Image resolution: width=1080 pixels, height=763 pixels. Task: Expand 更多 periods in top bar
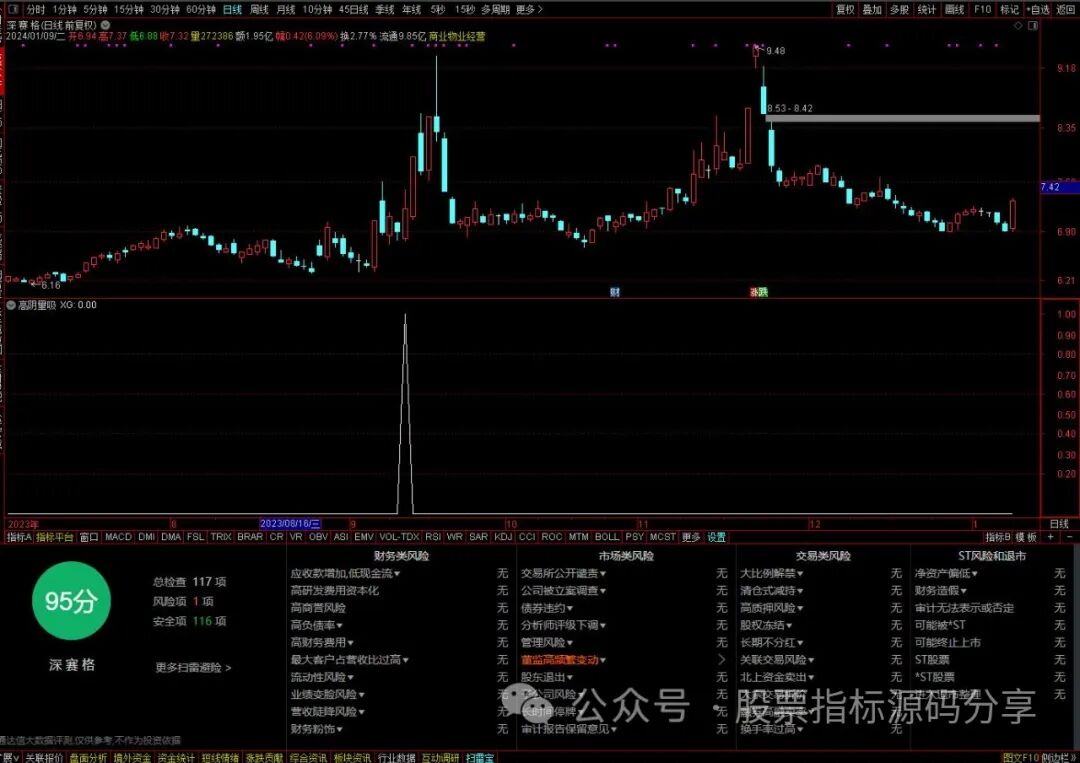(x=529, y=10)
